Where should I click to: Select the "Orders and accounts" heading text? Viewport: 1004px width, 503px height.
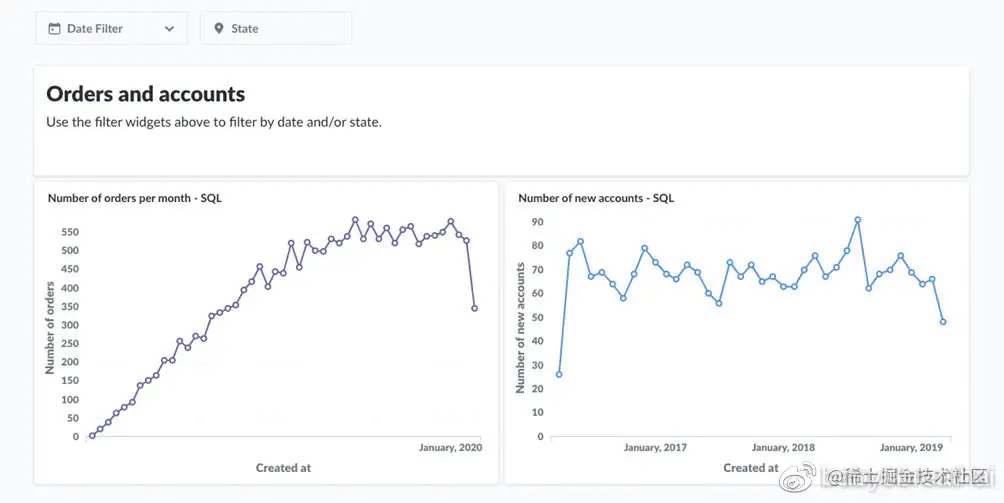(145, 95)
